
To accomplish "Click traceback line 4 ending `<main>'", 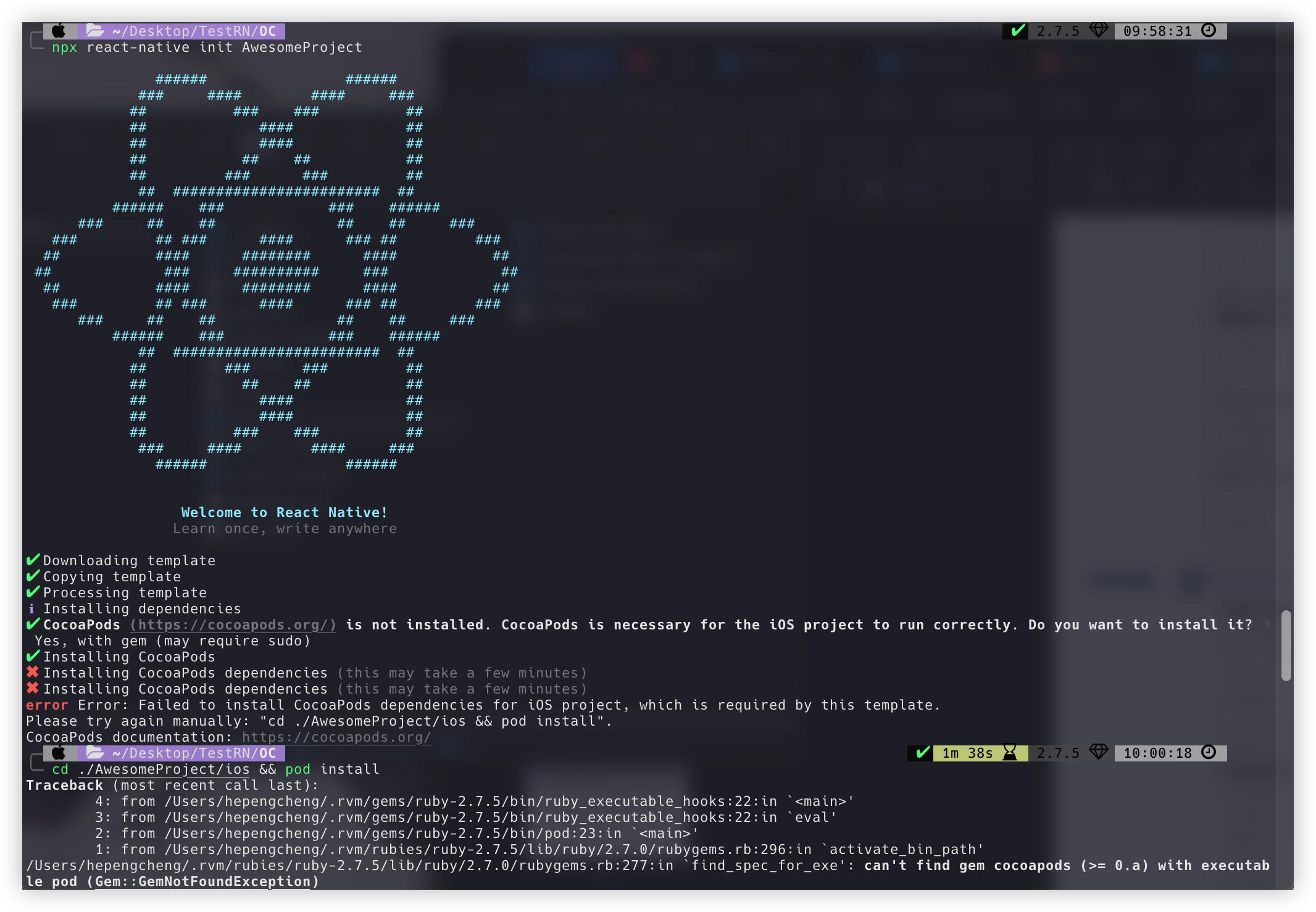I will coord(475,802).
